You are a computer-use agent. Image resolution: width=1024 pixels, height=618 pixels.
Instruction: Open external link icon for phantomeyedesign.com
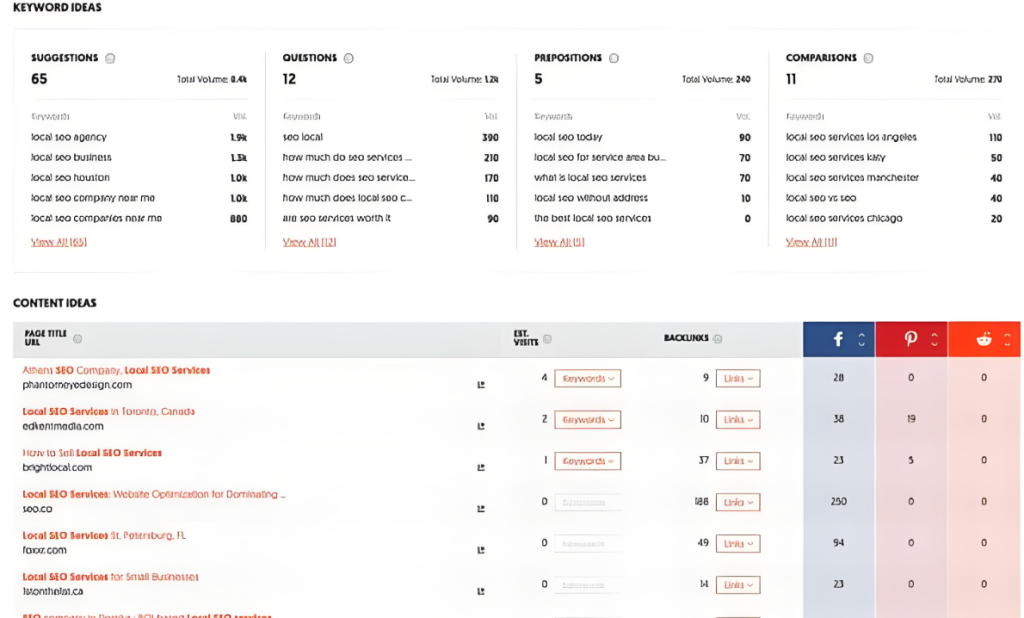tap(481, 384)
